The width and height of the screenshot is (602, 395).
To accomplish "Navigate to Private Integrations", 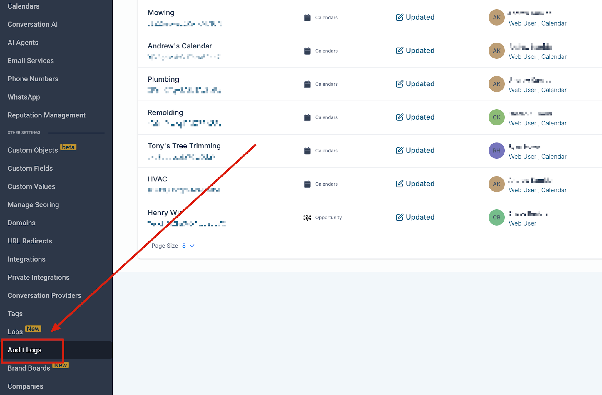I will tap(38, 278).
